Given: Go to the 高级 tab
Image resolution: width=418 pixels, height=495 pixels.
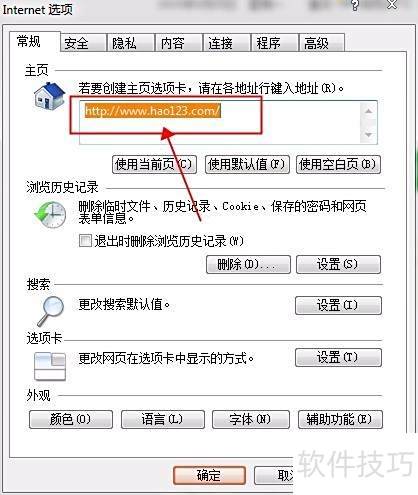Looking at the screenshot, I should [x=322, y=43].
